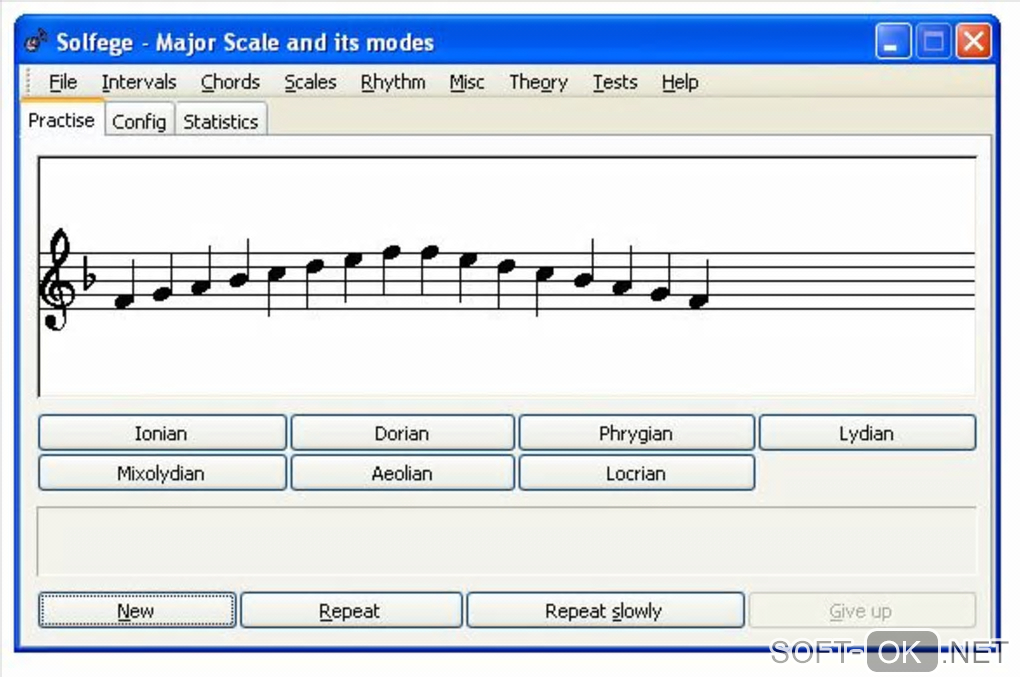
Task: Select the Phrygian answer button
Action: pos(636,433)
